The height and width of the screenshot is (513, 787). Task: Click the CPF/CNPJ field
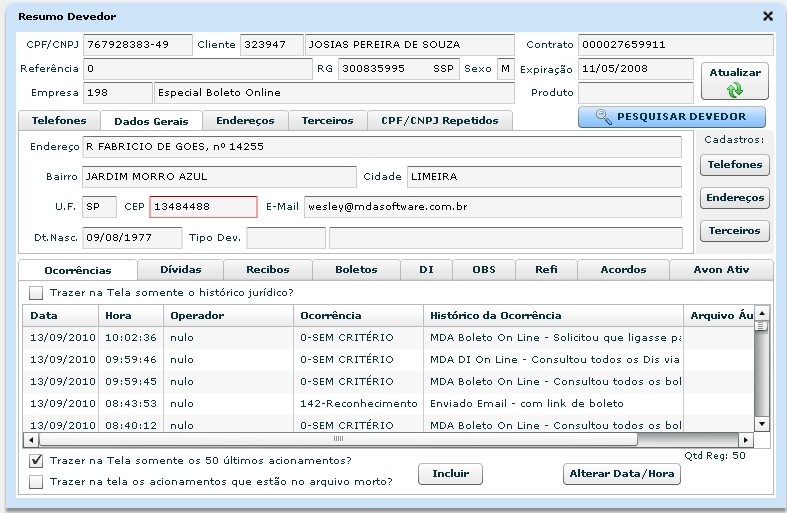coord(138,45)
